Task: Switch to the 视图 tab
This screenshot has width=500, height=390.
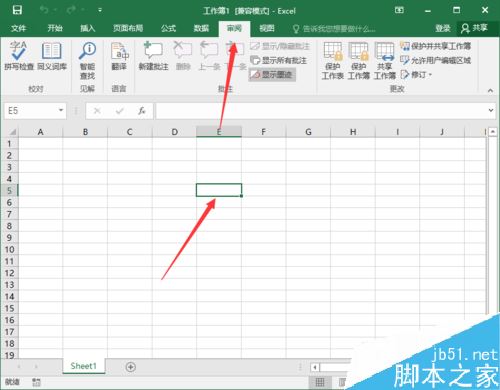Action: click(x=267, y=28)
